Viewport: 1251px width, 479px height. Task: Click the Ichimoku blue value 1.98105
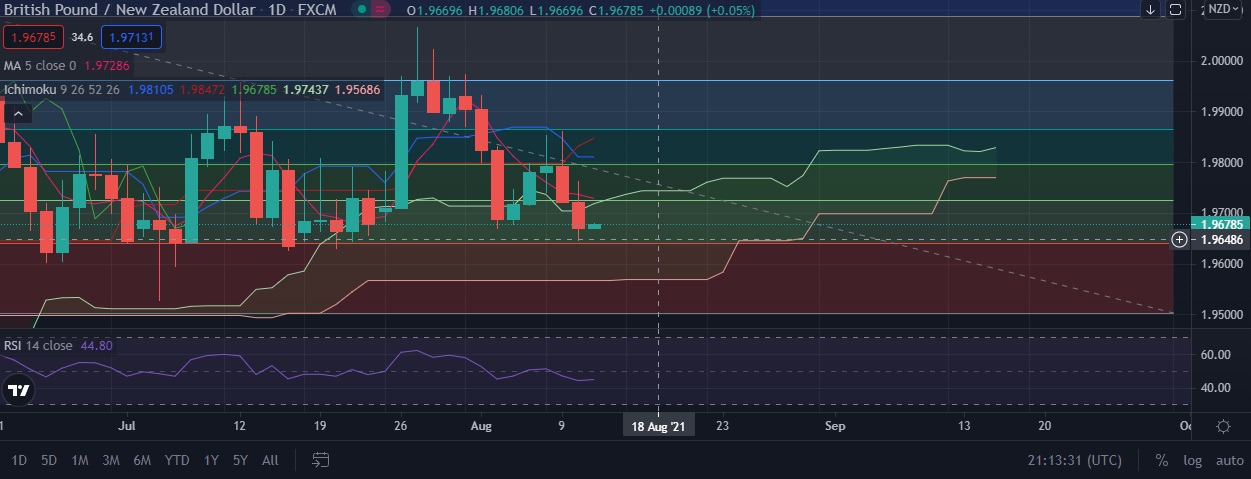(151, 90)
